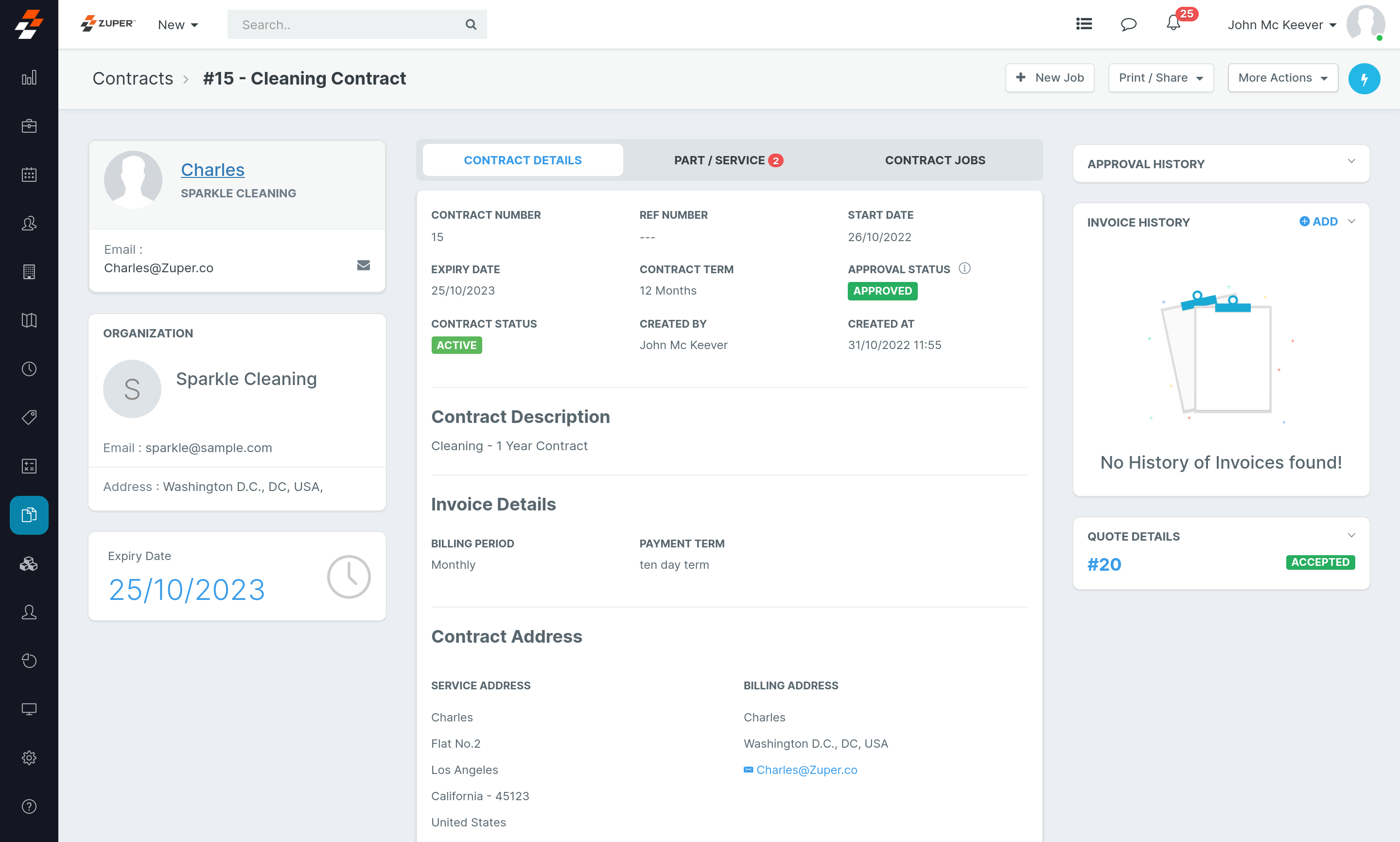Expand the Approval History panel

[1351, 162]
